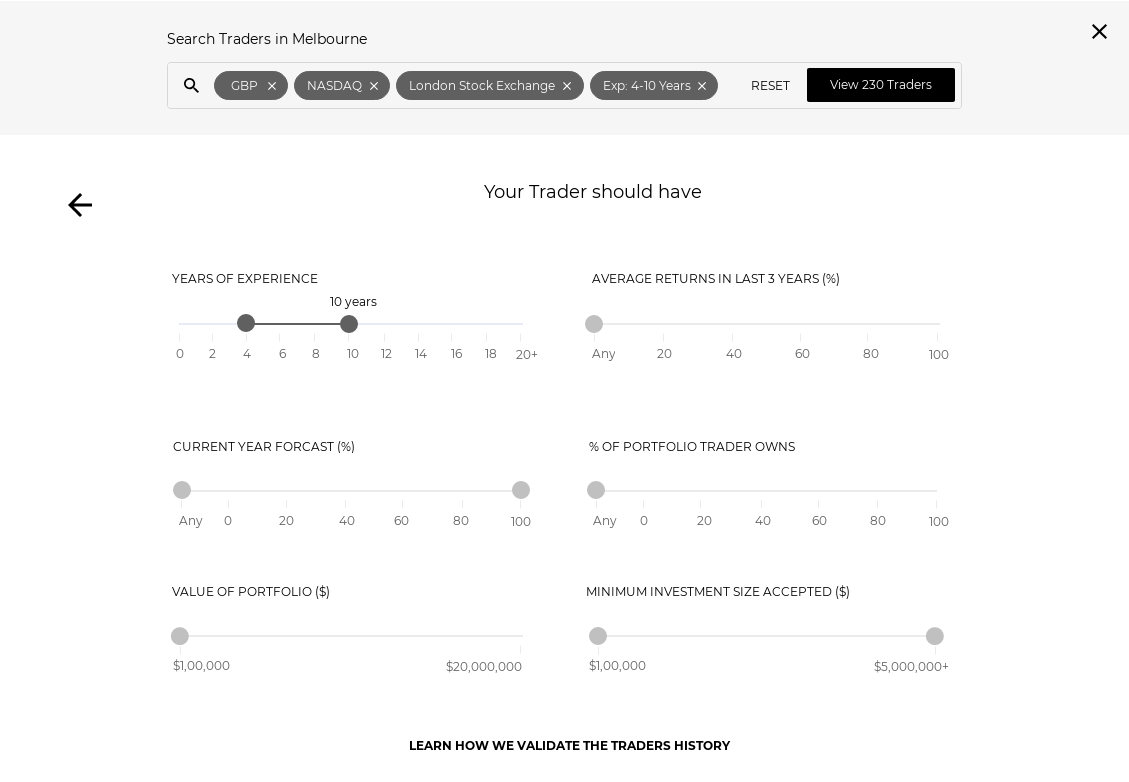The width and height of the screenshot is (1129, 782).
Task: Click current year forecast handle at Any
Action: click(x=182, y=490)
